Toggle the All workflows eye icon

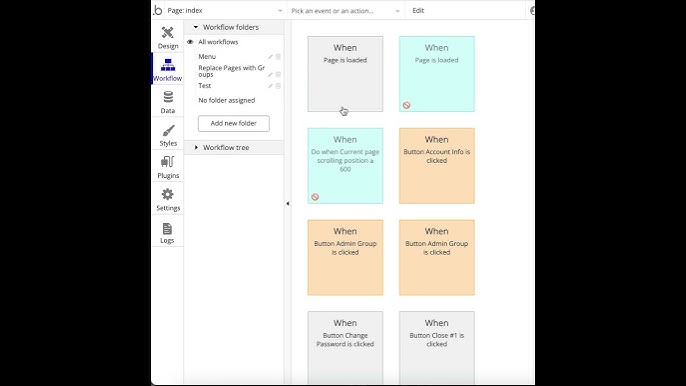pyautogui.click(x=190, y=42)
